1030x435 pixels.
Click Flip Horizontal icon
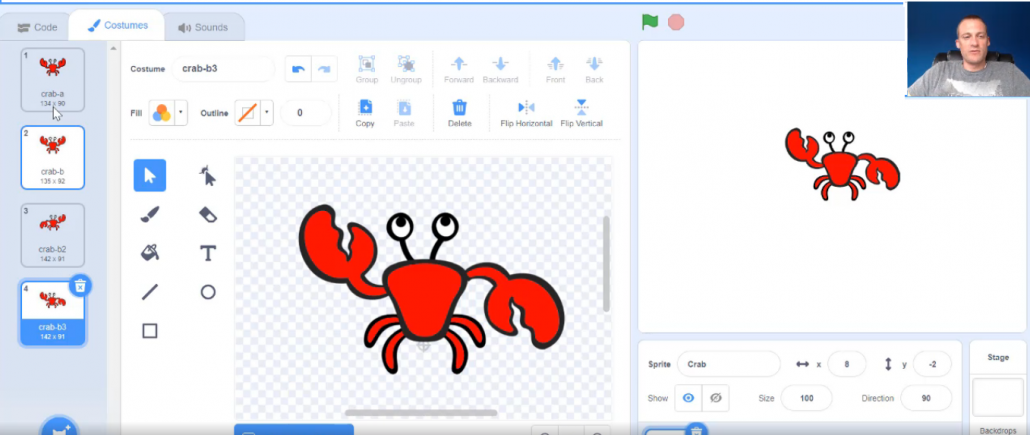526,113
